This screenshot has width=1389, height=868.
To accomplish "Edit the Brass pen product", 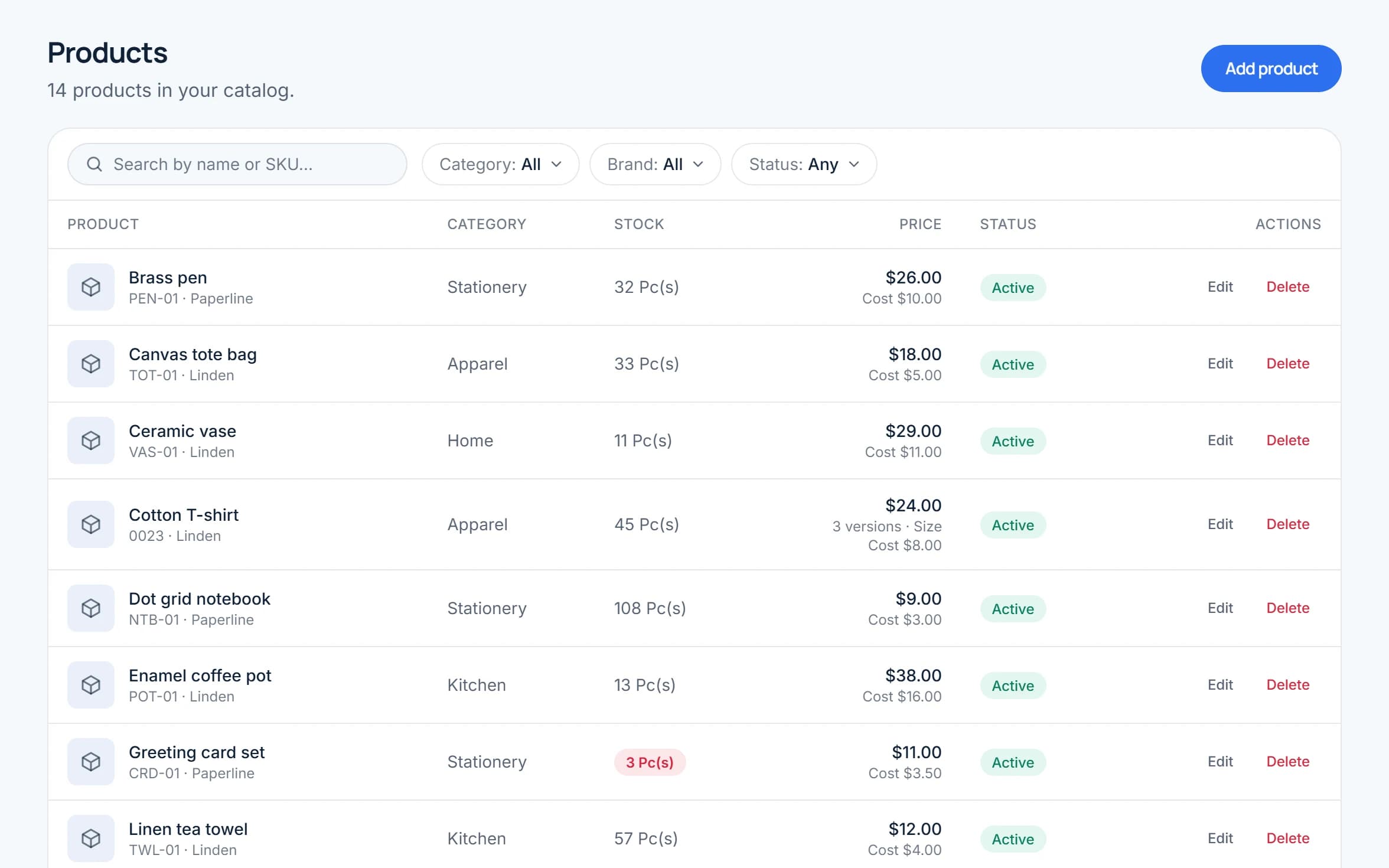I will coord(1220,287).
